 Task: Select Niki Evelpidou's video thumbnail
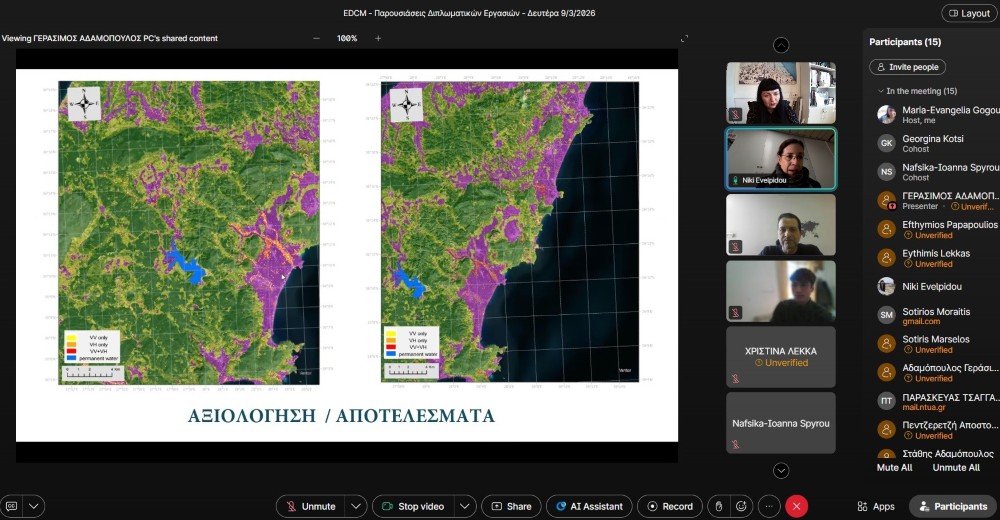780,158
